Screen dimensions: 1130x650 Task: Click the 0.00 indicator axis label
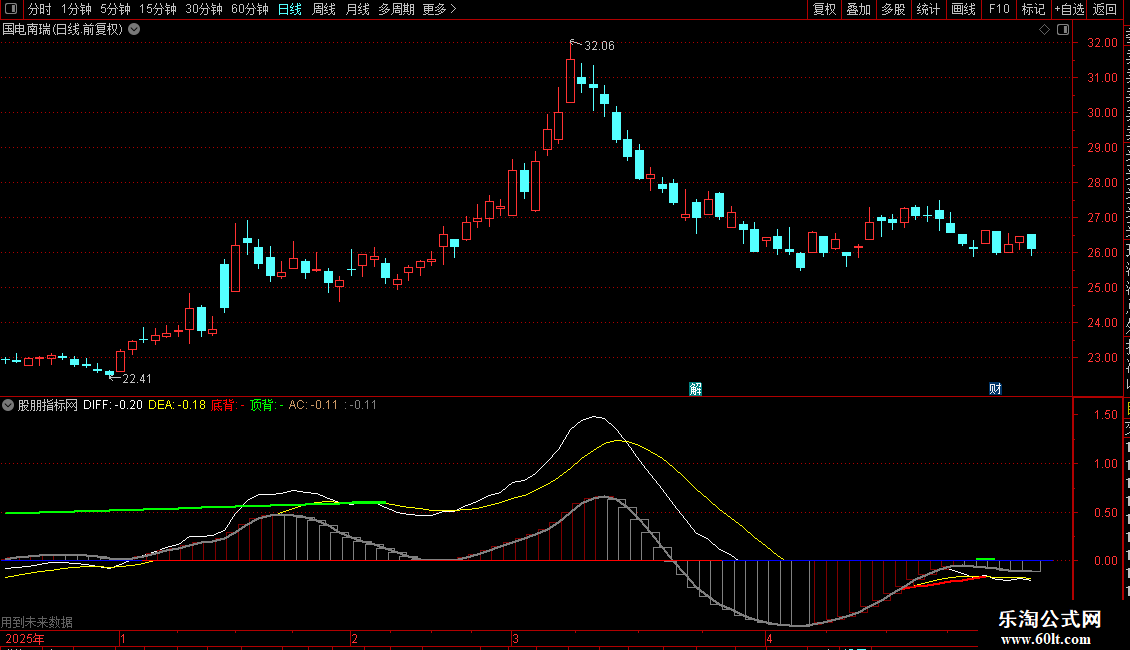pos(1106,561)
